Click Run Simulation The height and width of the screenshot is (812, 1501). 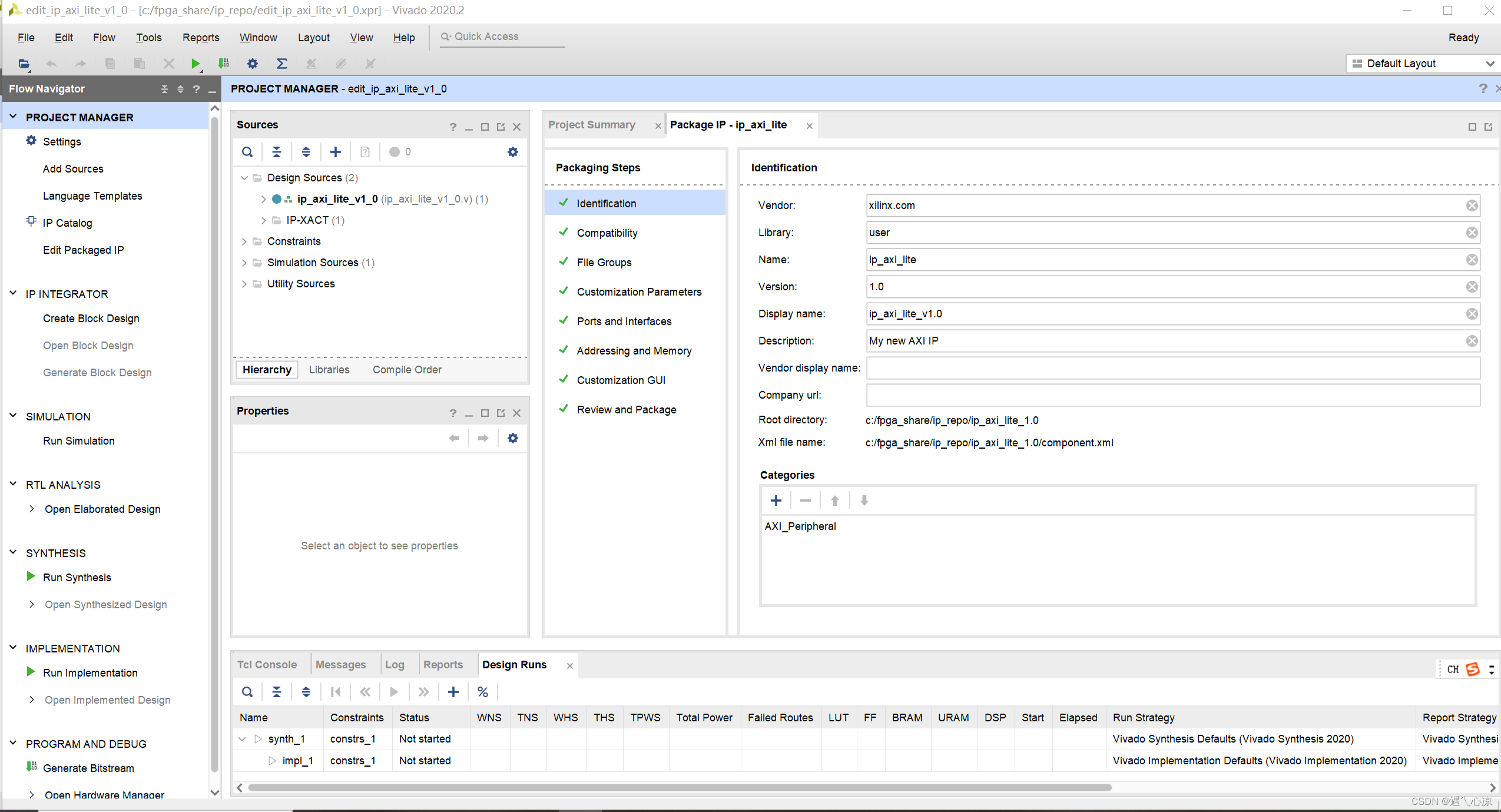pos(78,441)
